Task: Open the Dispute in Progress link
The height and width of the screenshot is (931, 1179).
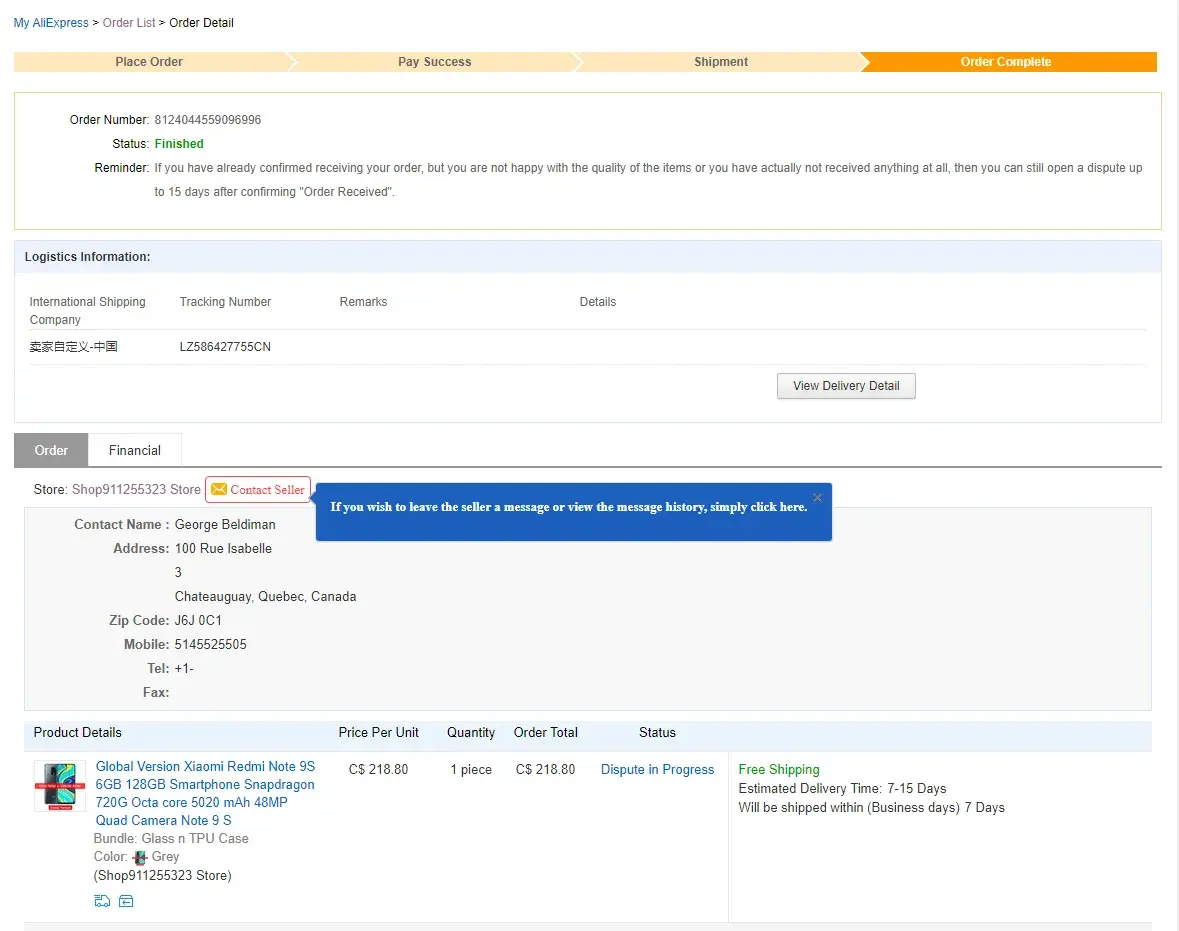Action: [657, 769]
